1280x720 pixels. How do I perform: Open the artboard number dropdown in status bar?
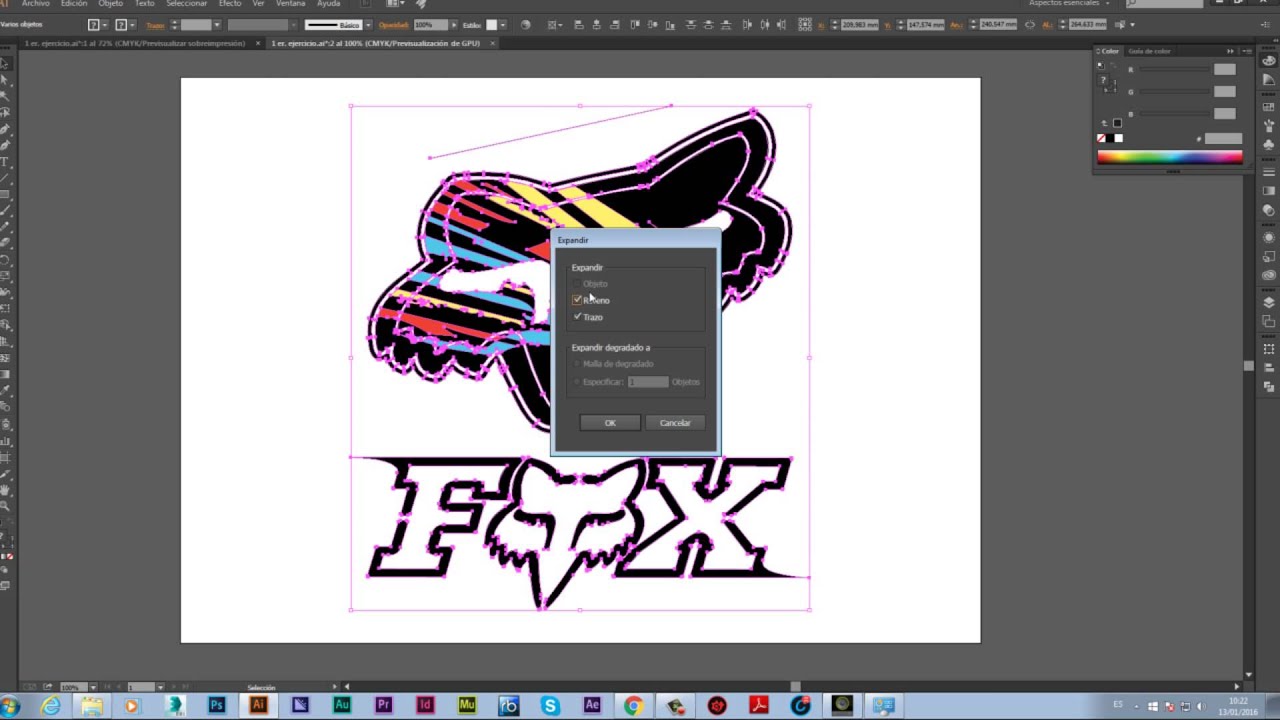pyautogui.click(x=160, y=687)
